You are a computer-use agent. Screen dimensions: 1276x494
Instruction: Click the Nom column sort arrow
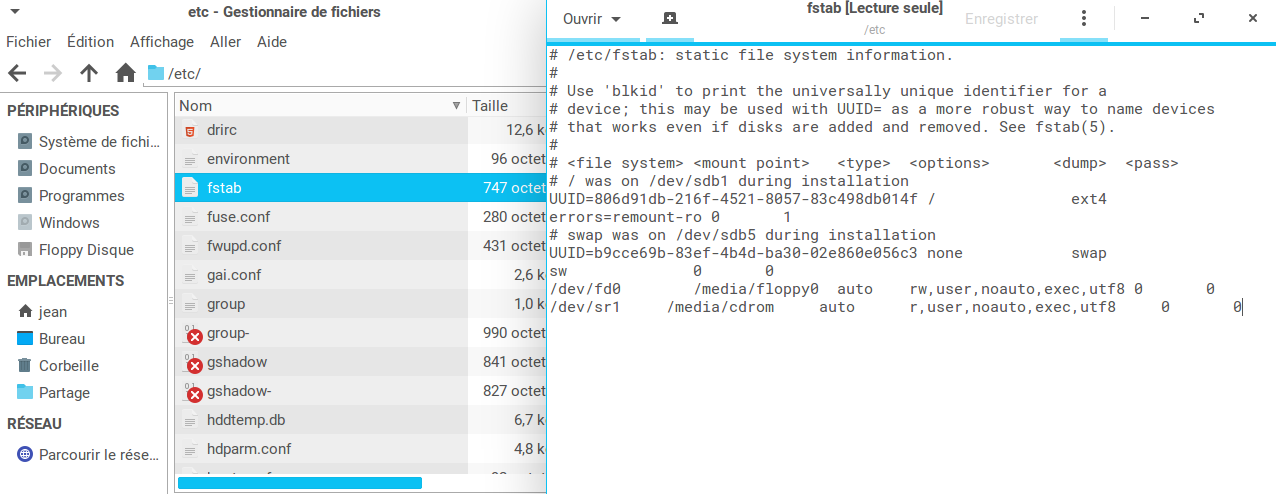coord(456,106)
